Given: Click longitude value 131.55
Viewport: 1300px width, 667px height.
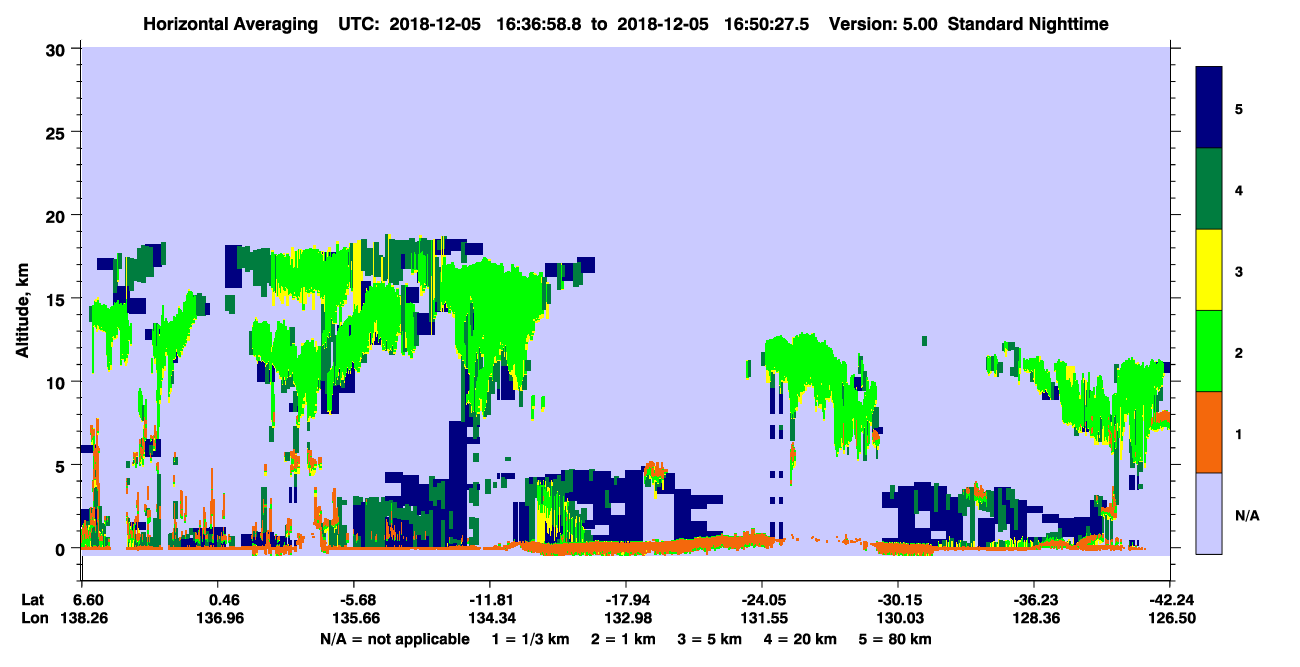Looking at the screenshot, I should (x=762, y=619).
